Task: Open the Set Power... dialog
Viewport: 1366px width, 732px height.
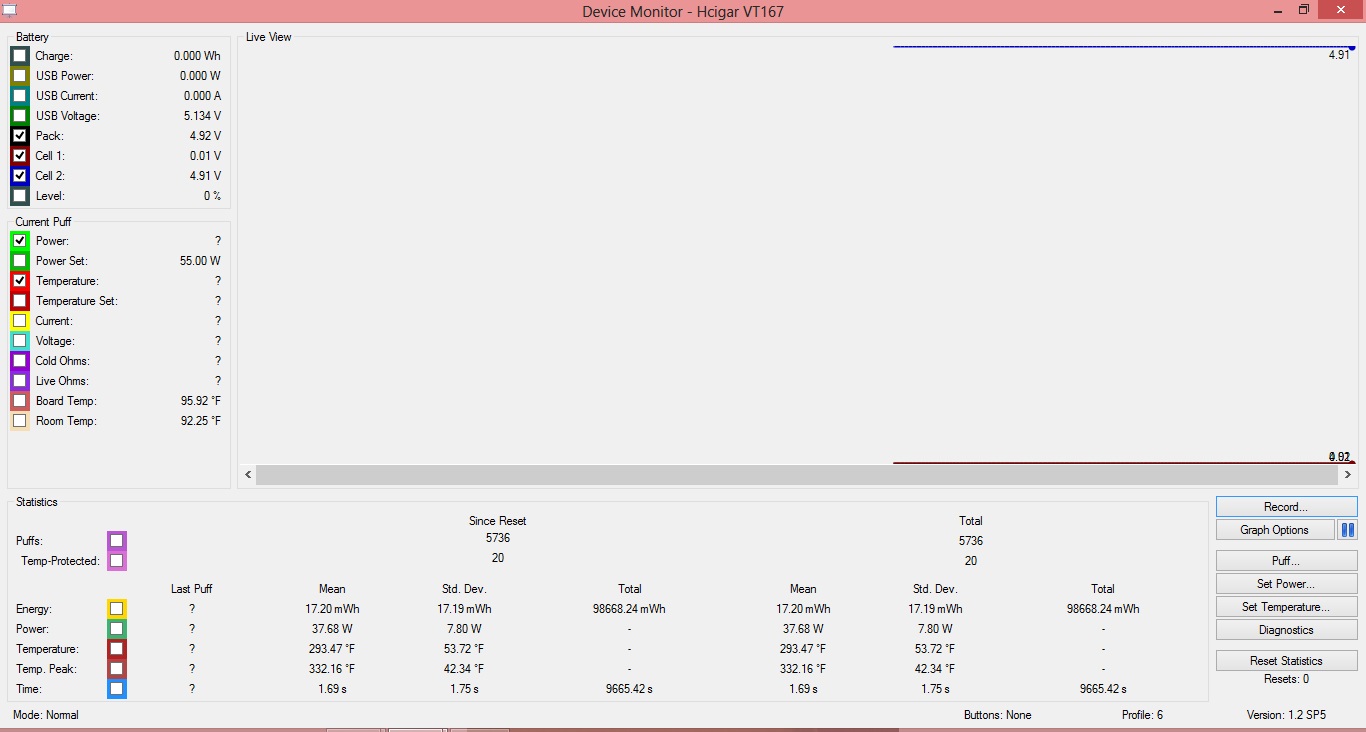Action: pos(1286,584)
